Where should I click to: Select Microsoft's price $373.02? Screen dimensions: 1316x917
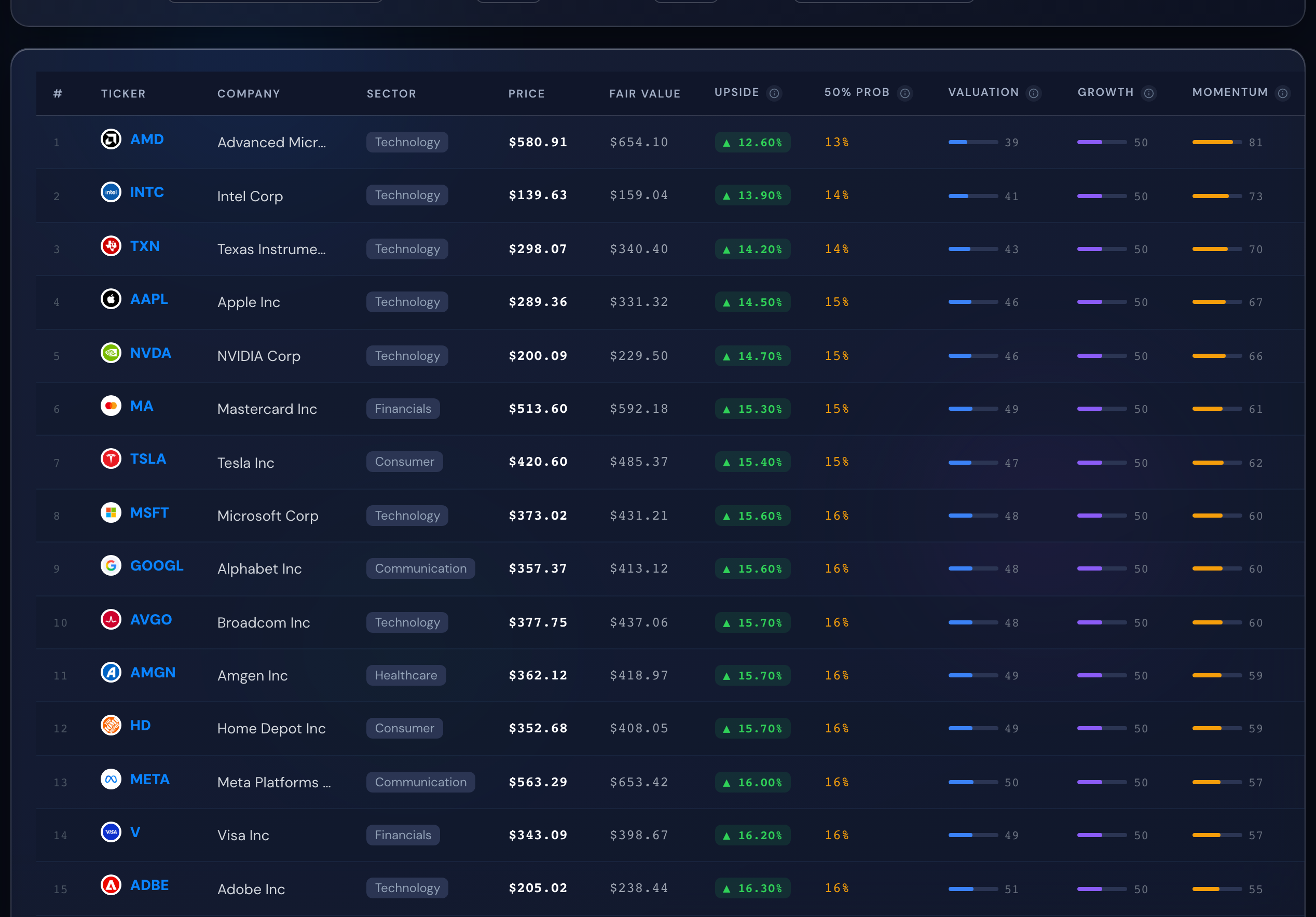tap(538, 516)
